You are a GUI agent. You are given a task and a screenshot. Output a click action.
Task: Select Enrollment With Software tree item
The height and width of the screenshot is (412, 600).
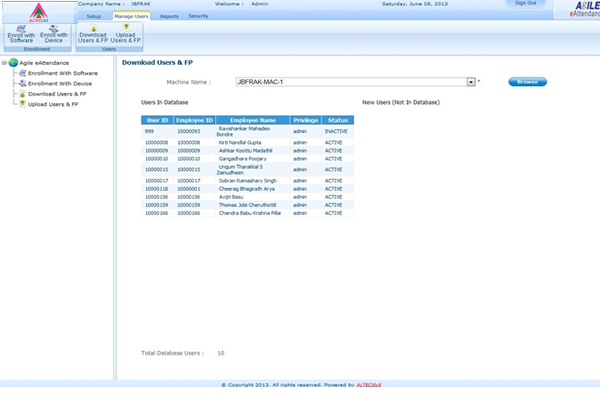coord(63,73)
